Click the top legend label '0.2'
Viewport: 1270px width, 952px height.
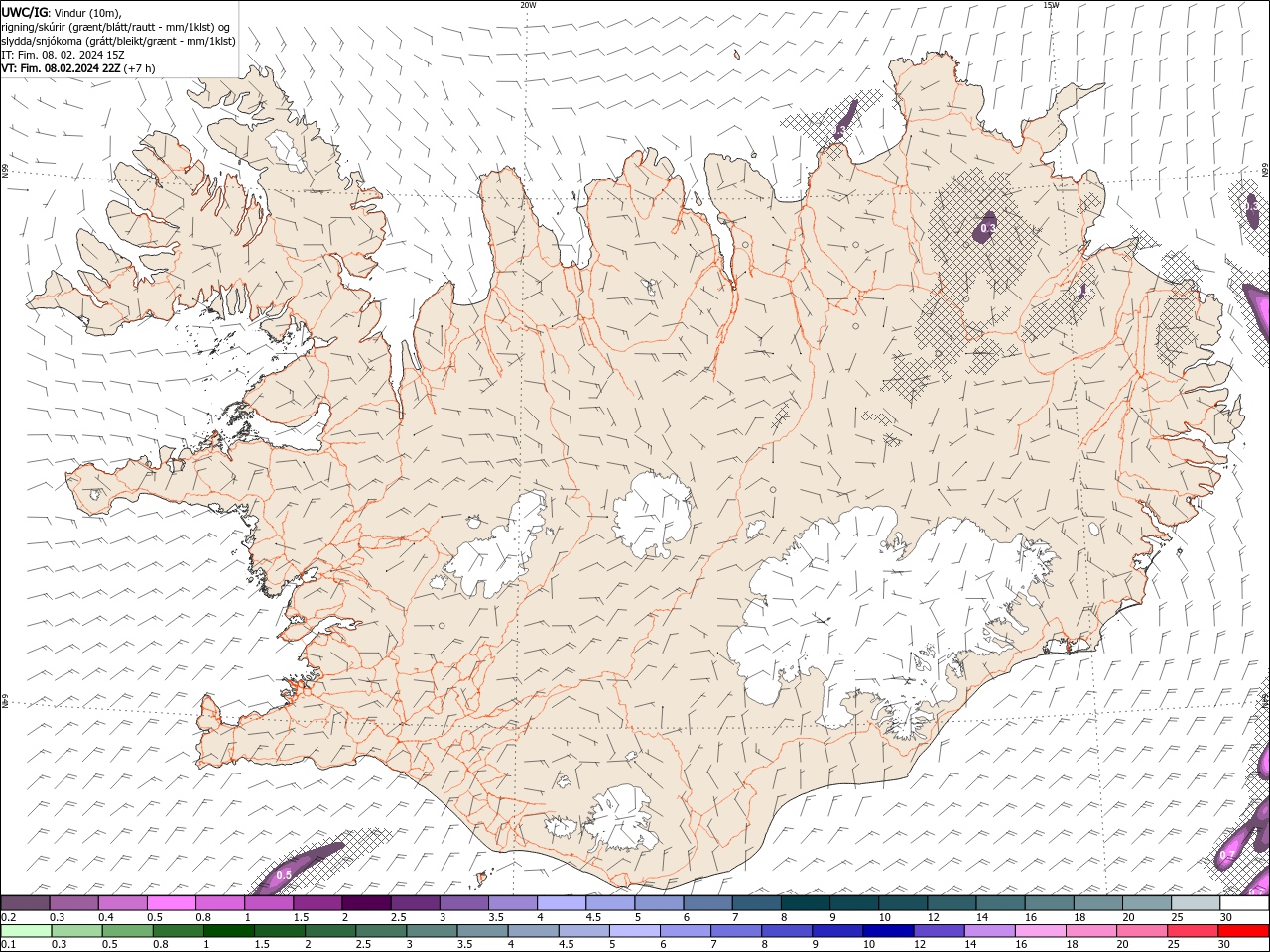(x=9, y=917)
